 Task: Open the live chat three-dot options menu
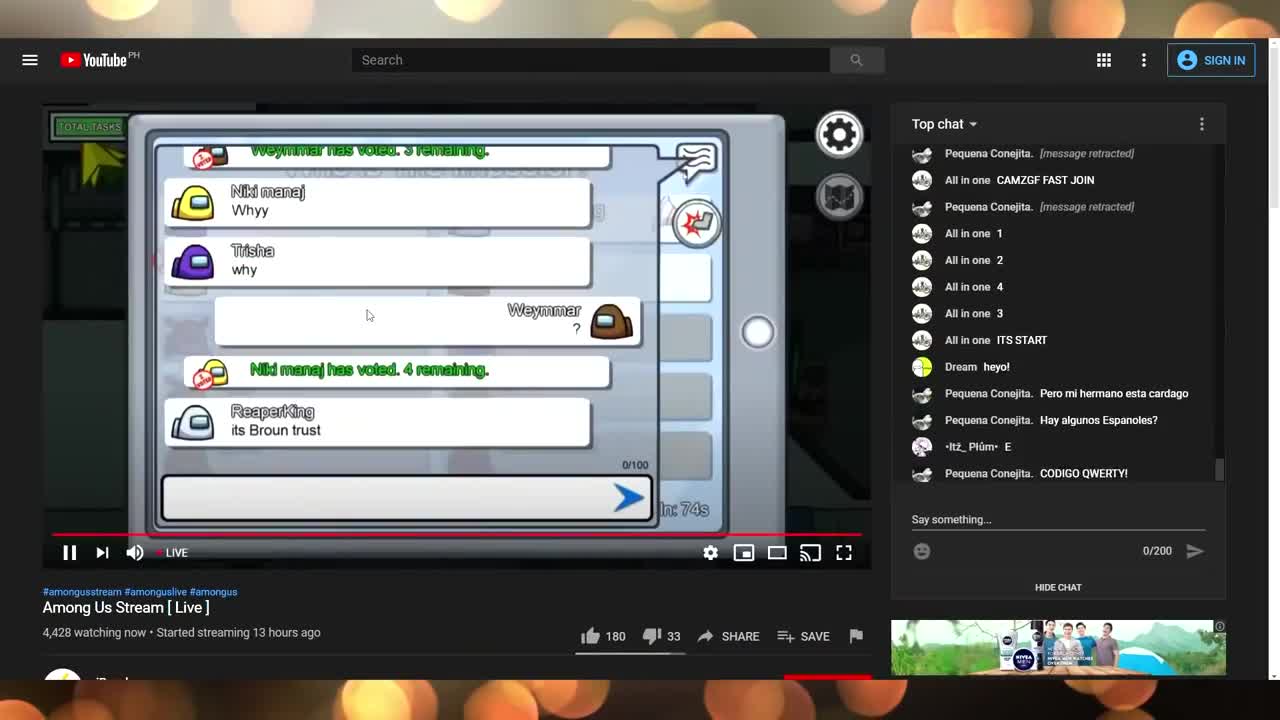tap(1202, 124)
